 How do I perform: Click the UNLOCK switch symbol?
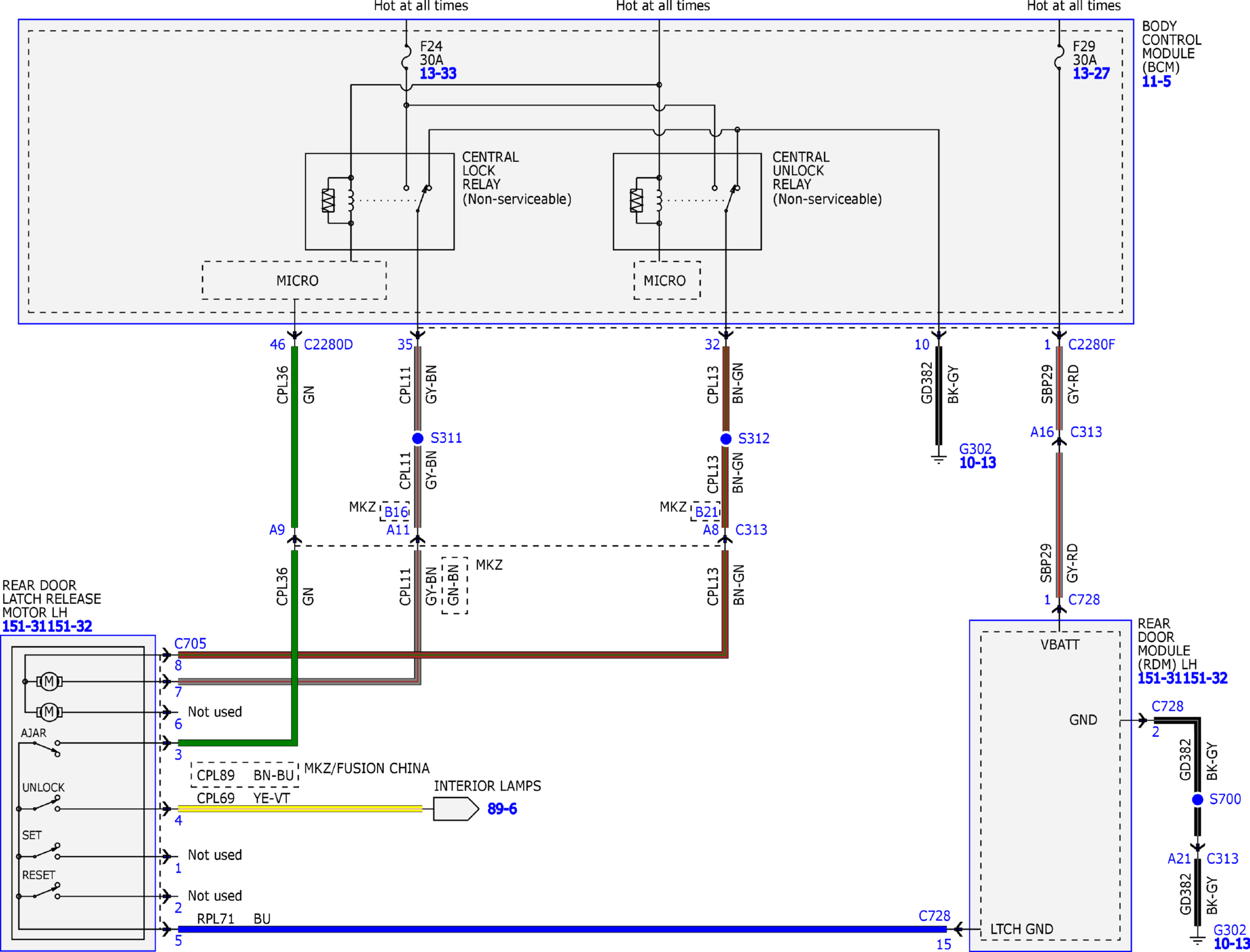(x=46, y=804)
